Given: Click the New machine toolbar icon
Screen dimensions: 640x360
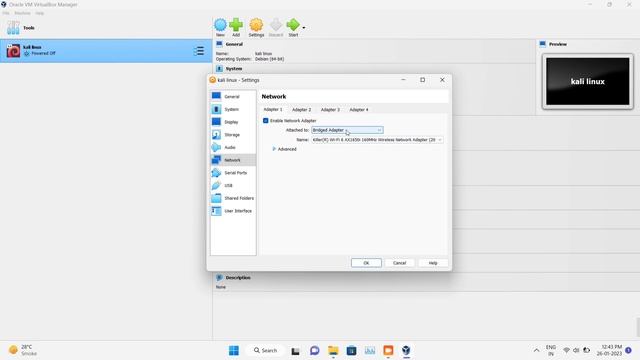Looking at the screenshot, I should 220,27.
